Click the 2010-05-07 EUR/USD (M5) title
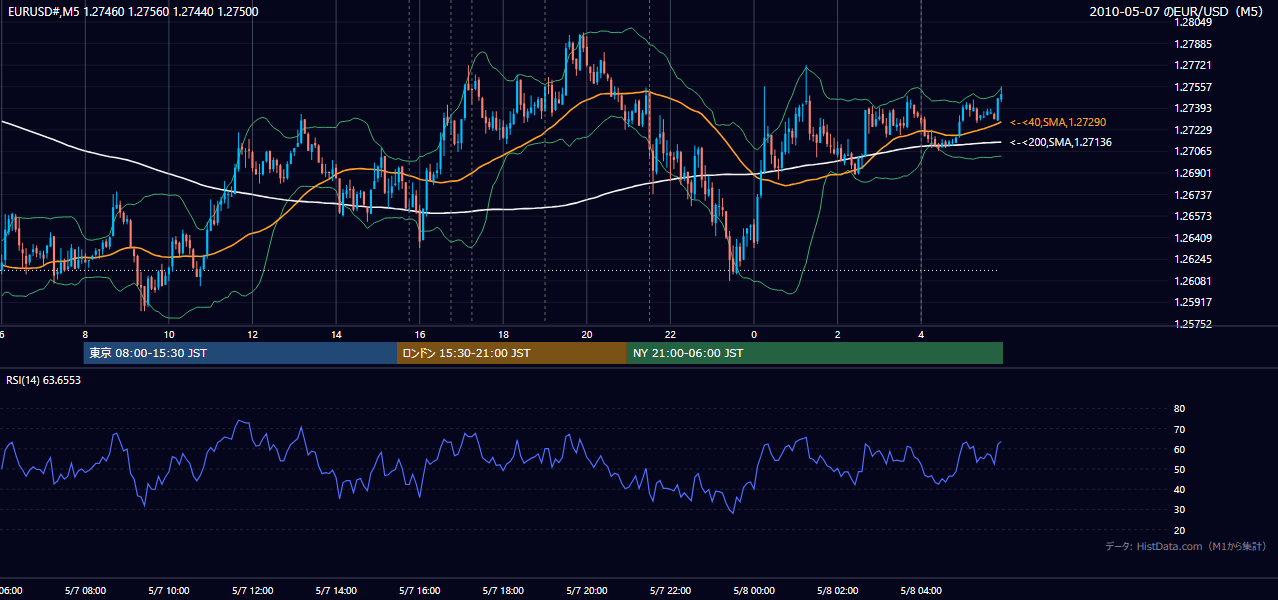Screen dimensions: 1278x600 coord(1176,12)
